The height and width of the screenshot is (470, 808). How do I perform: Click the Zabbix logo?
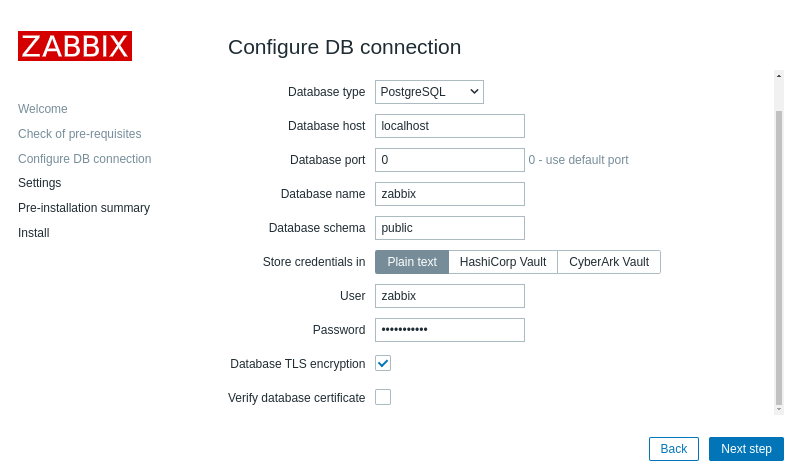75,46
